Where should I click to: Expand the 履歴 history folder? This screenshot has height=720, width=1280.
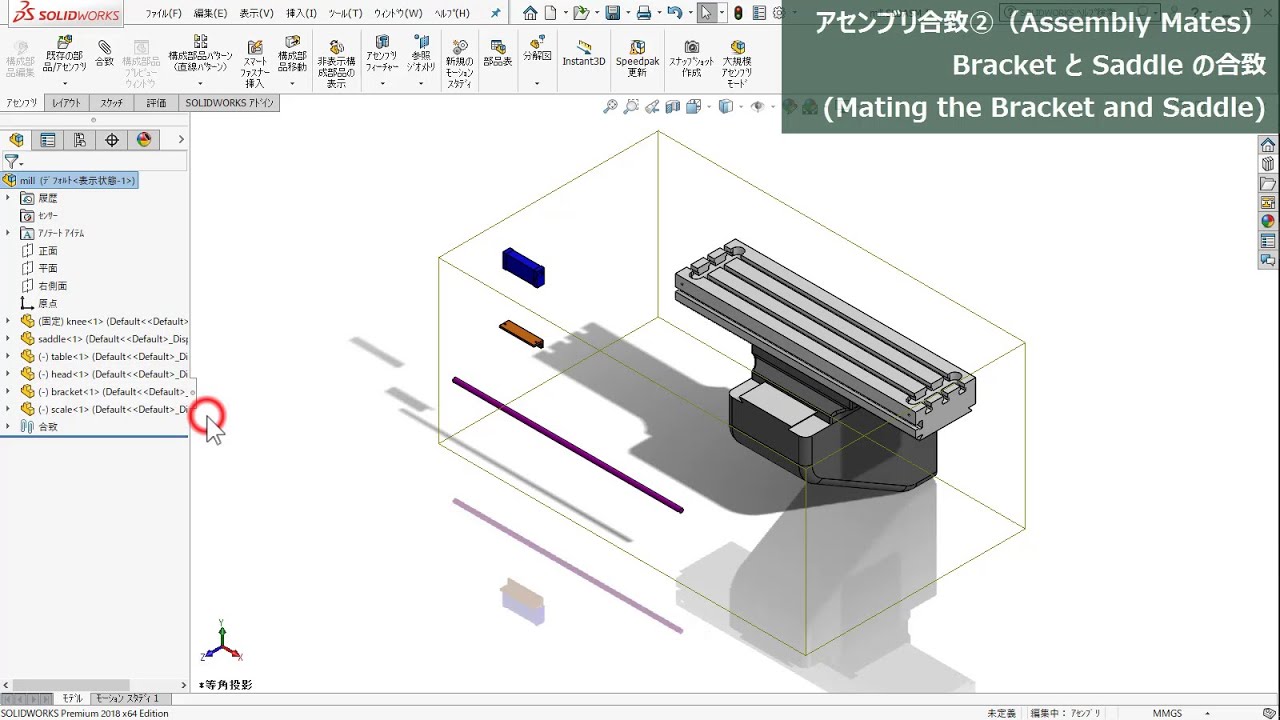[x=8, y=198]
